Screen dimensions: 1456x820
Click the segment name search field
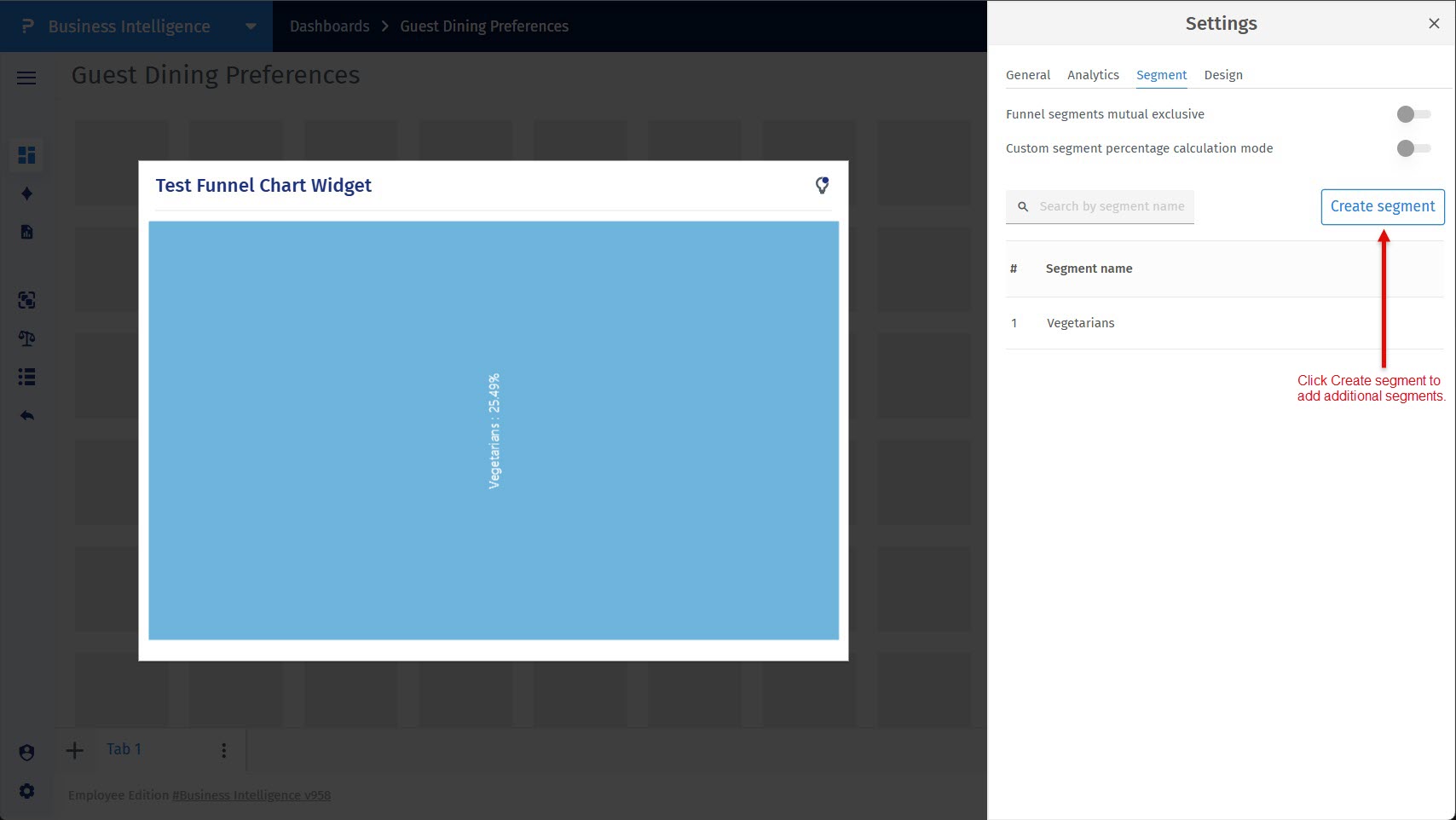click(1108, 206)
